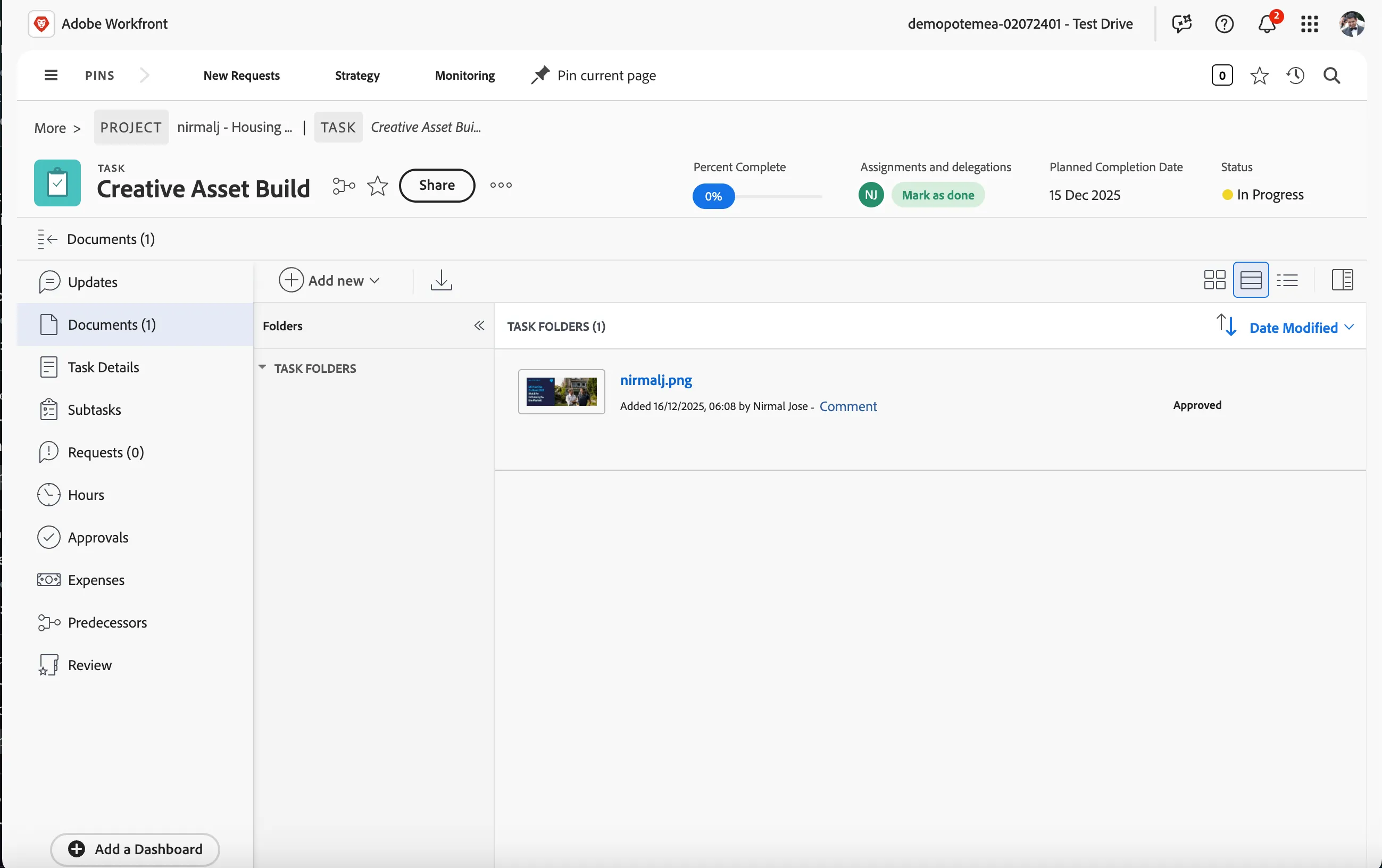Open the Approvals section
Screen dimensions: 1382x868
click(136, 538)
